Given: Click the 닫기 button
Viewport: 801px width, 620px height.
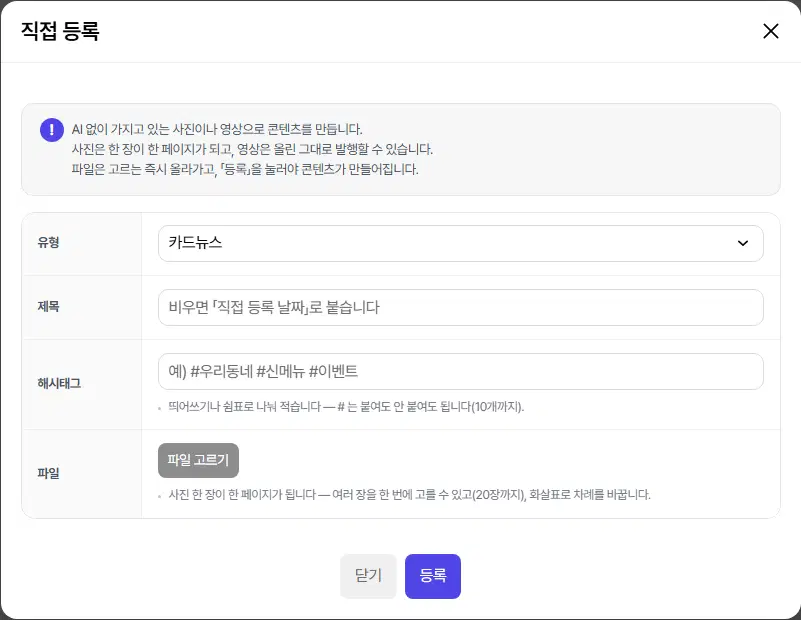Looking at the screenshot, I should [368, 576].
